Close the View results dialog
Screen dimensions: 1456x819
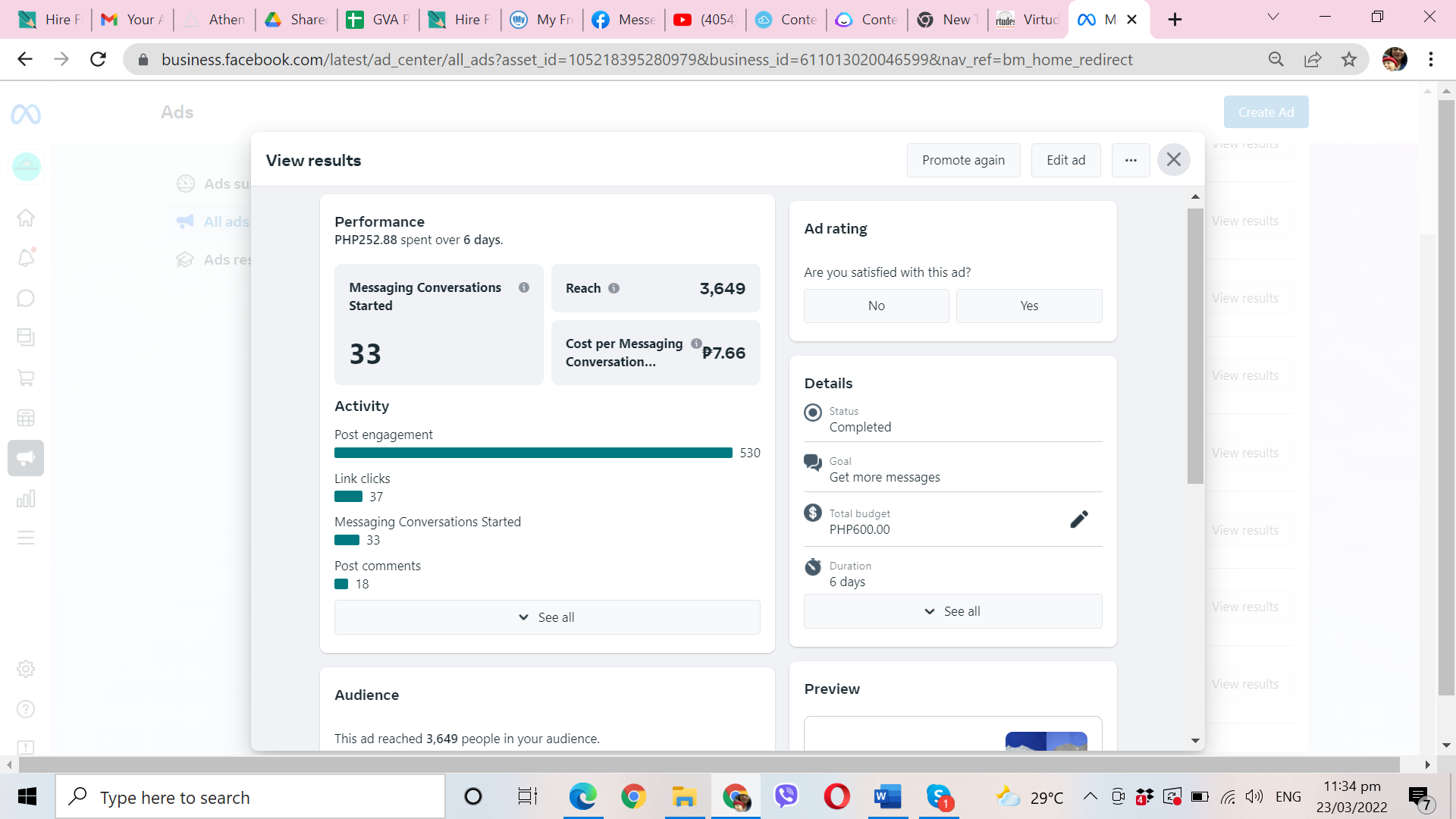point(1173,160)
